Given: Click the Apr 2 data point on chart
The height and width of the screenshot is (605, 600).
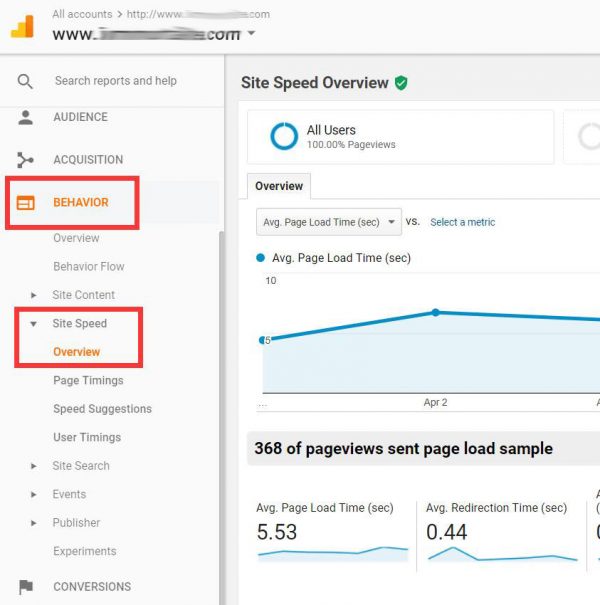Looking at the screenshot, I should [435, 313].
